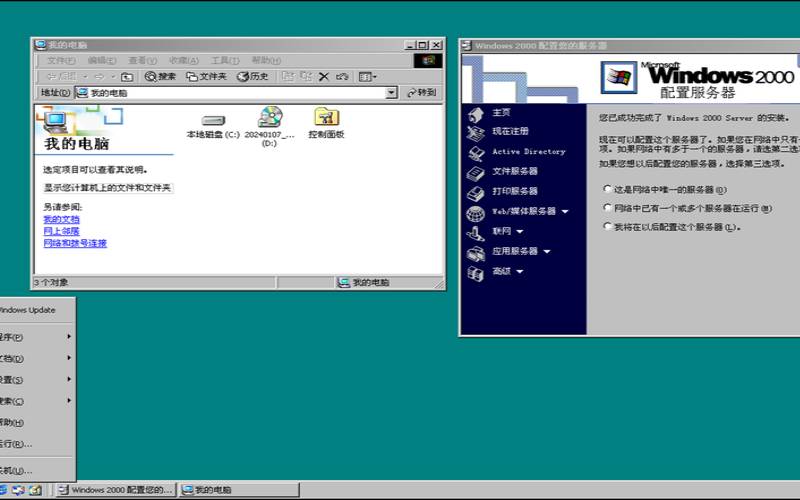Click the rightmost quick launch icon in taskbar
Viewport: 800px width, 500px height.
click(x=35, y=490)
